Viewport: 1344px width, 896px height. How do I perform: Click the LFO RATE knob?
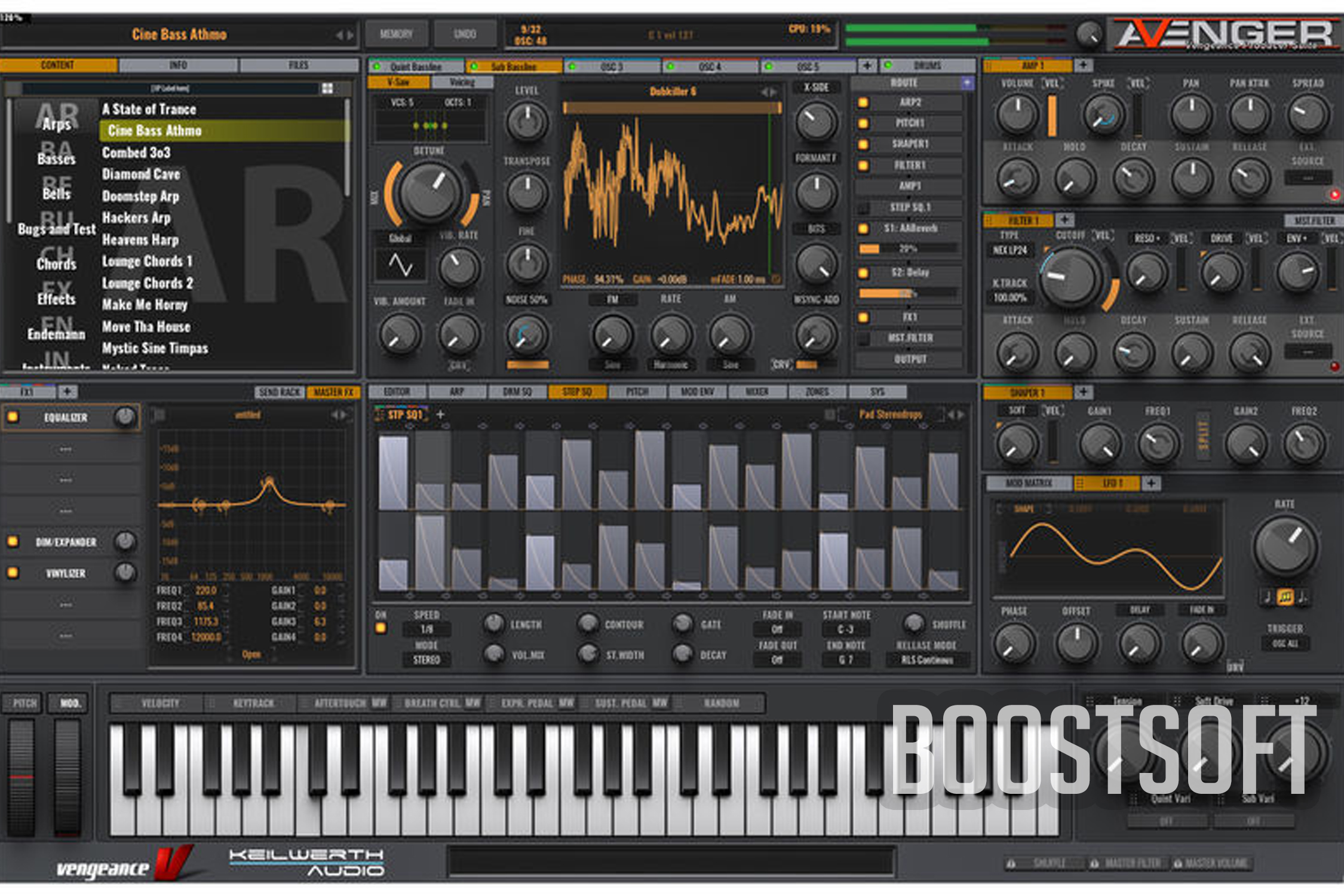1285,547
